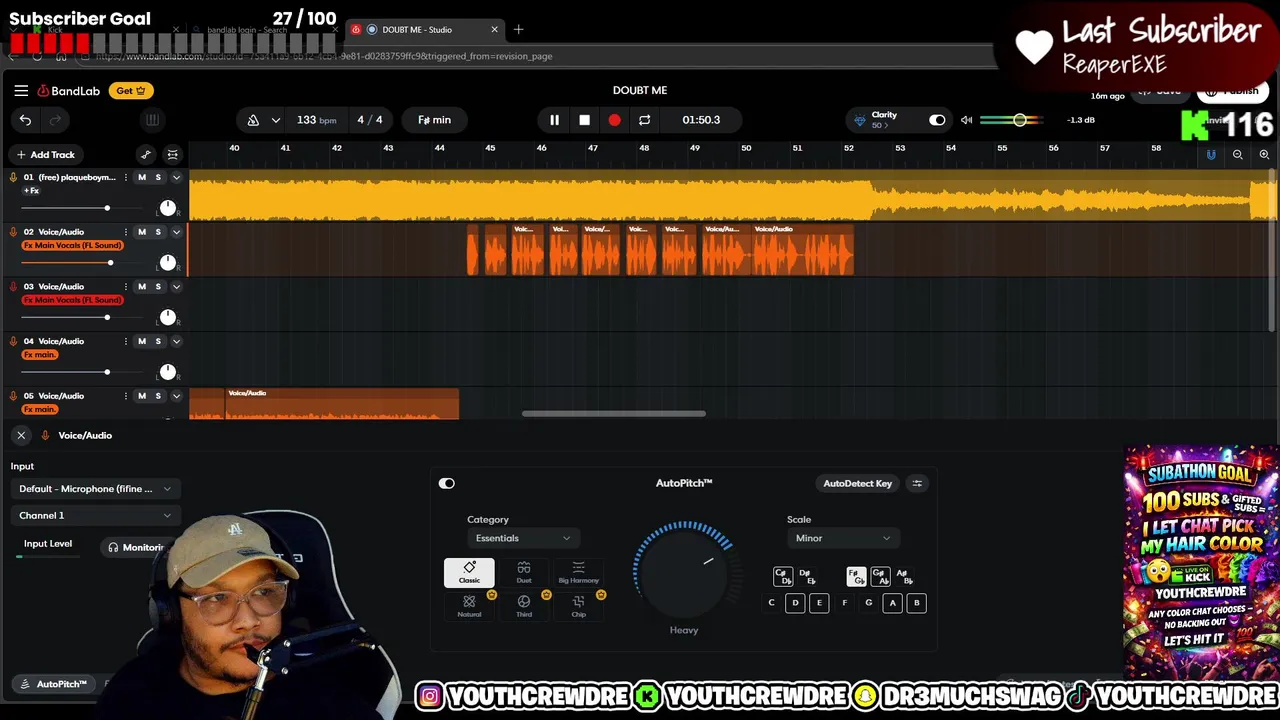This screenshot has width=1280, height=720.
Task: Click the AutoDetect Key button
Action: tap(857, 483)
